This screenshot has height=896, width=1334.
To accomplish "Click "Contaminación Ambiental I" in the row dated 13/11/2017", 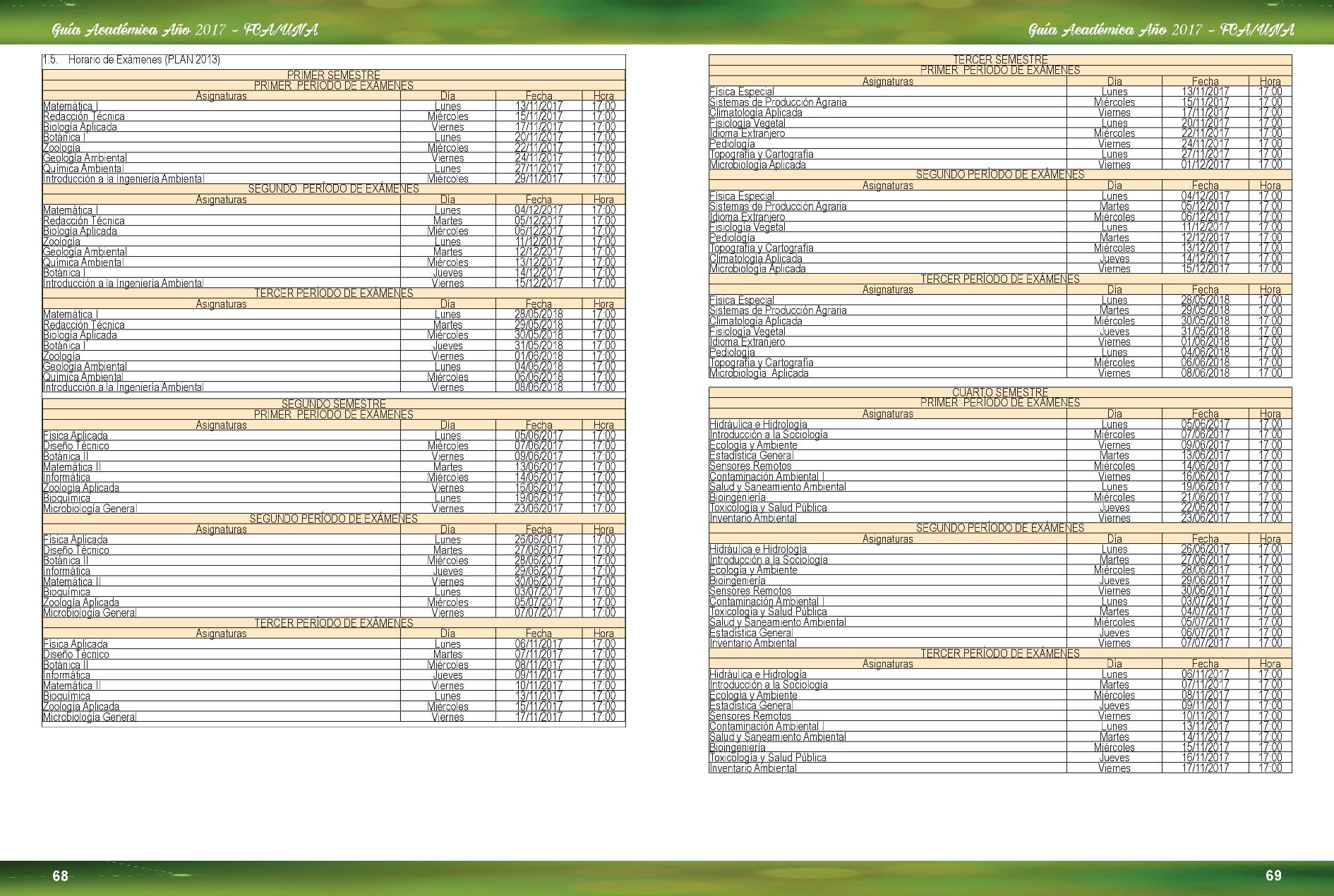I will click(x=767, y=727).
